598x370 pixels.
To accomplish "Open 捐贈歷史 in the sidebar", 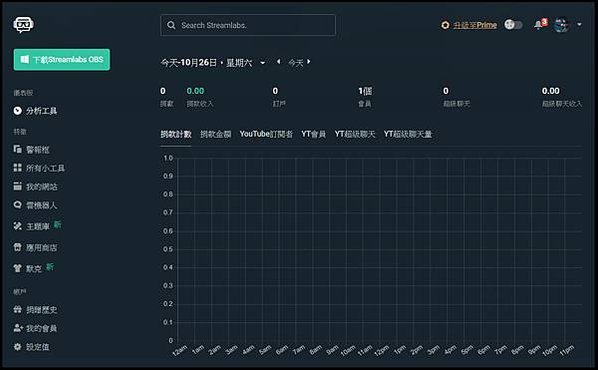I will tap(42, 310).
